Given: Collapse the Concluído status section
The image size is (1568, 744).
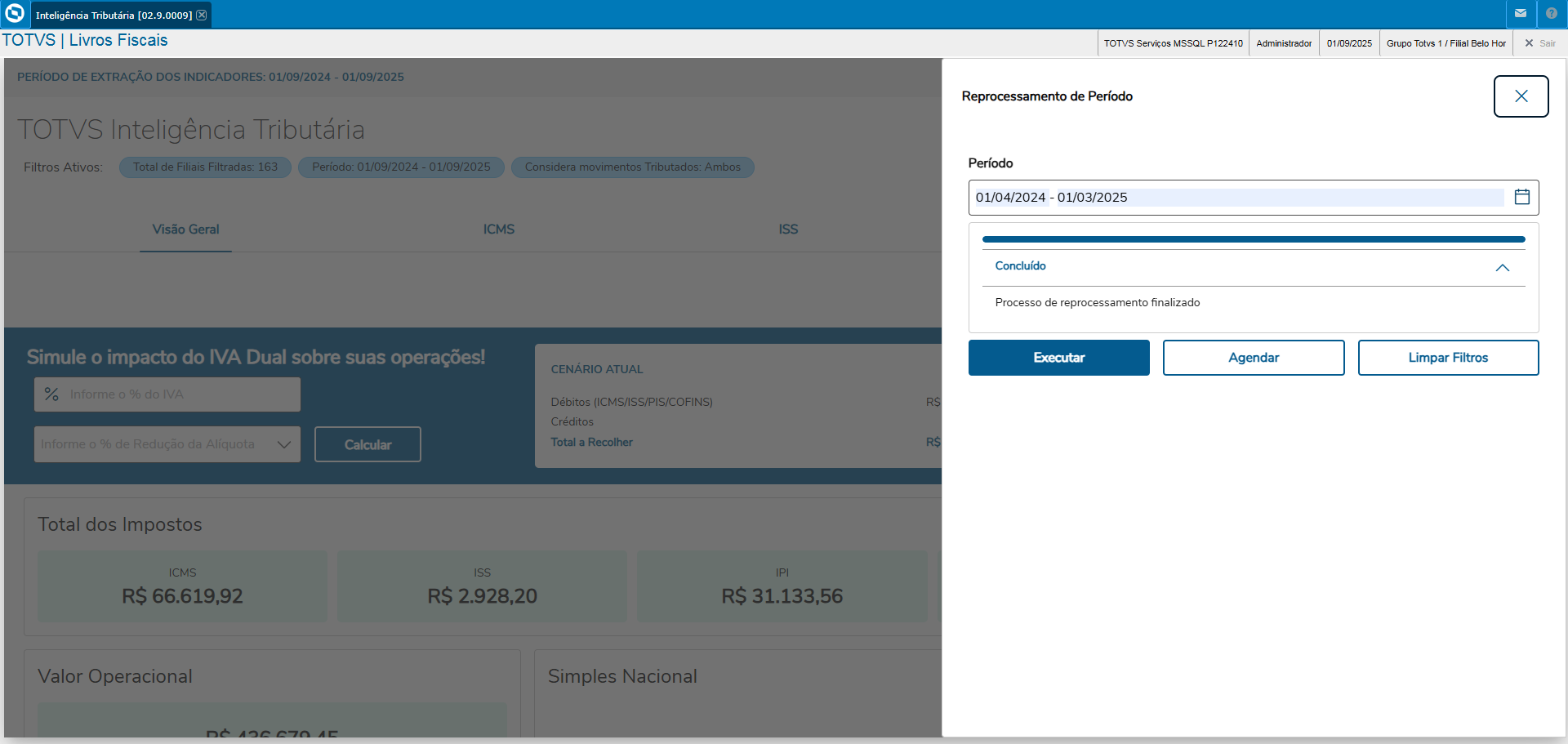Looking at the screenshot, I should point(1502,267).
